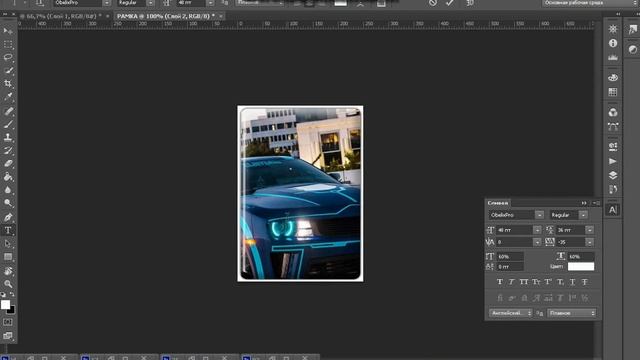Switch to the РАМКА document tab
This screenshot has height=360, width=640.
165,16
